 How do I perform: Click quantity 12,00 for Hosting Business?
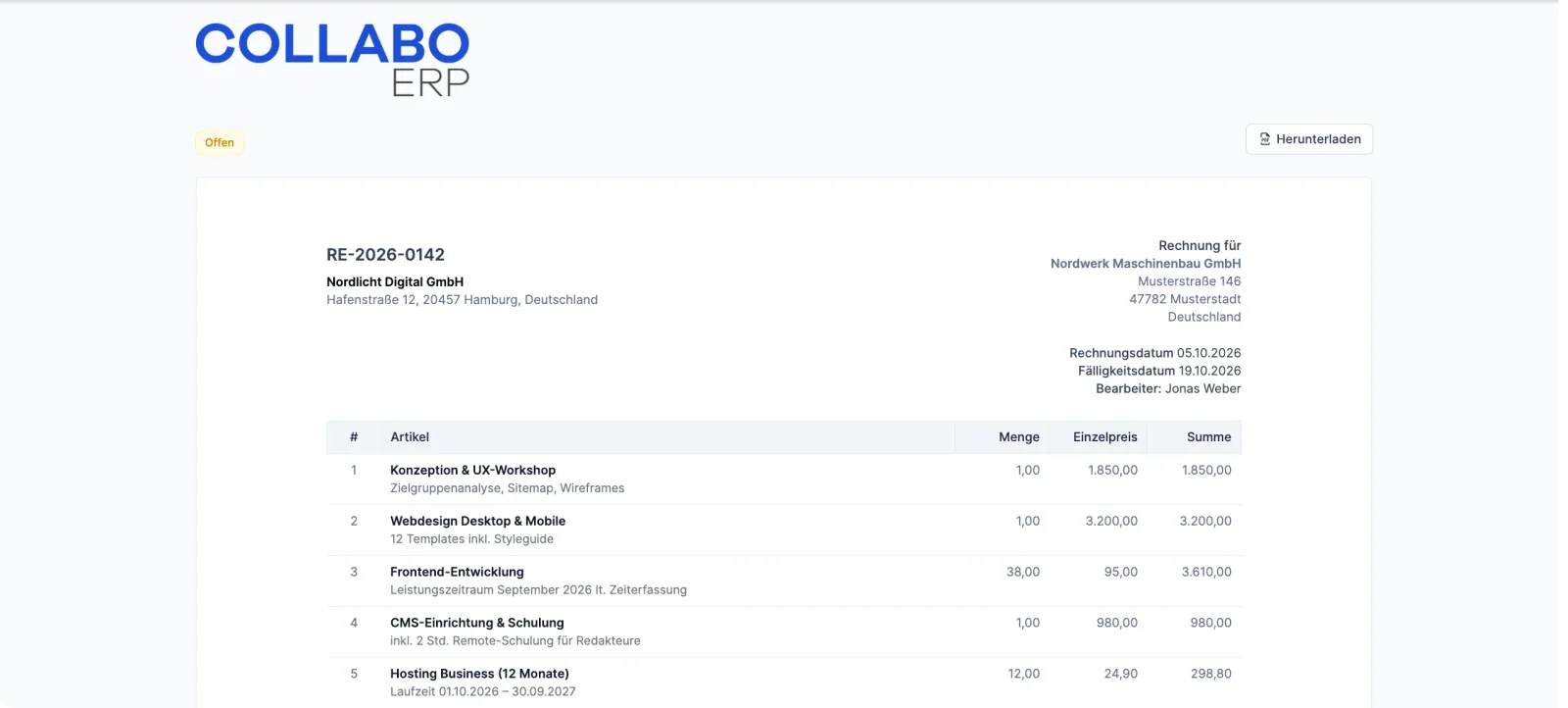(1024, 675)
